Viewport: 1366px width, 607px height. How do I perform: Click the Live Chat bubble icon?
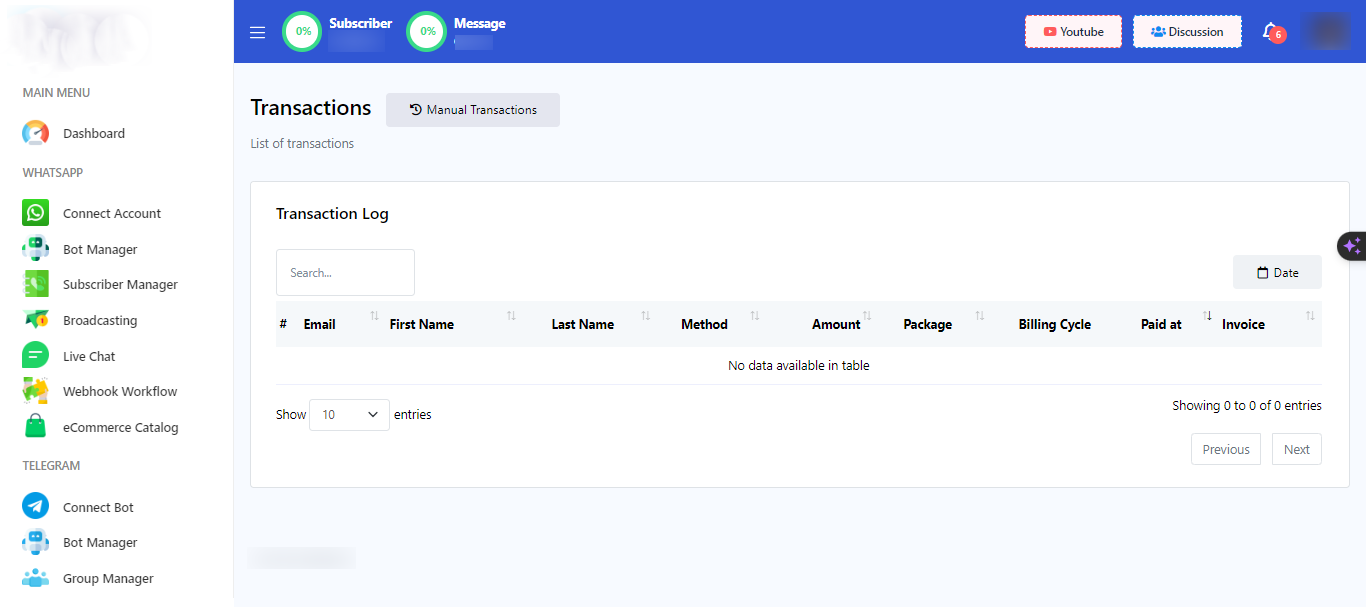[x=36, y=356]
